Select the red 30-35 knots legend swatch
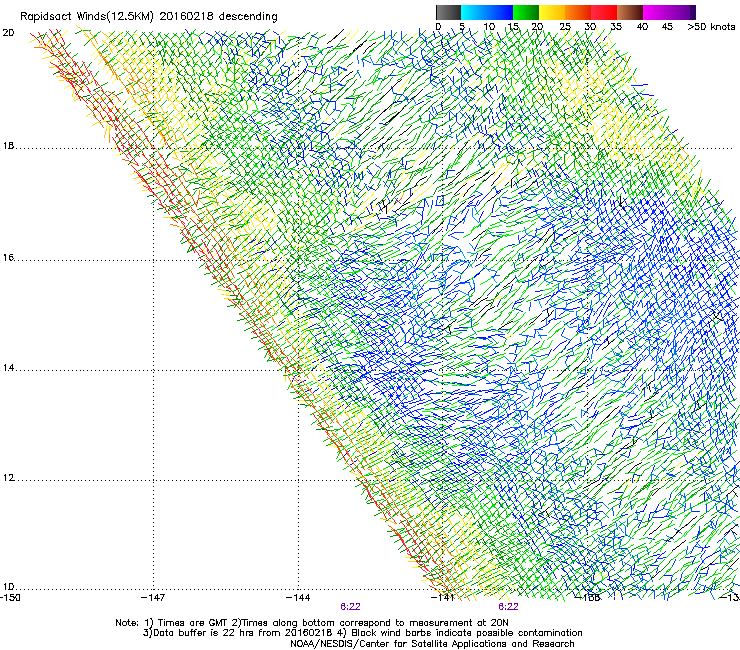 604,12
